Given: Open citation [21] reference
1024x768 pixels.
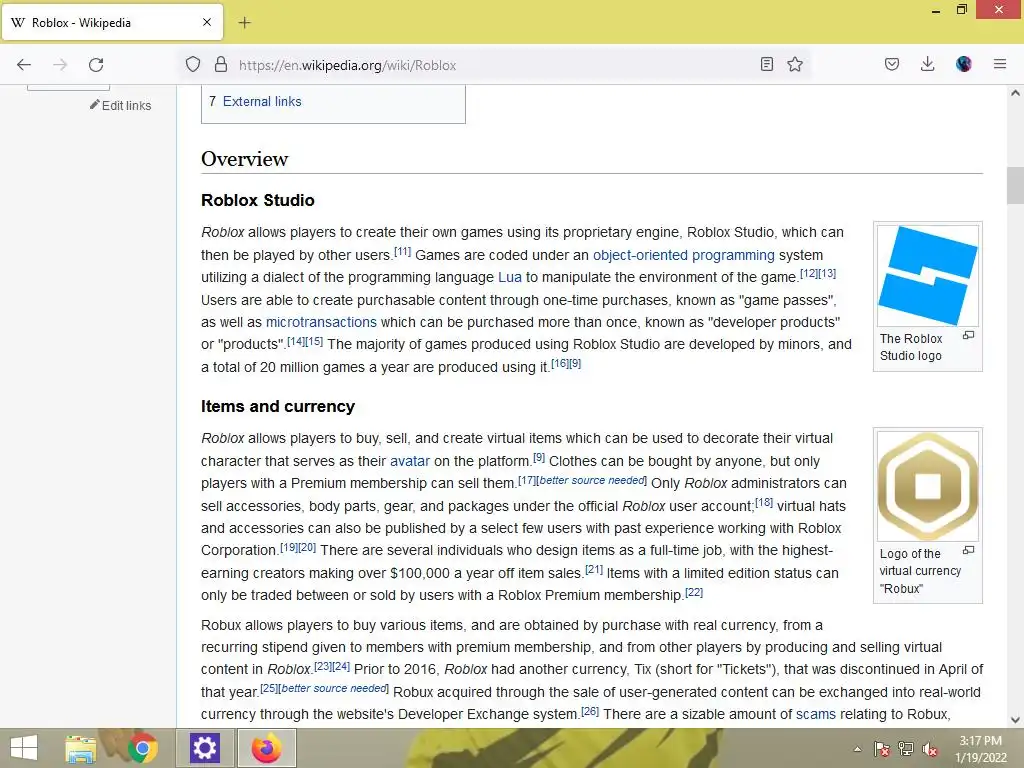Looking at the screenshot, I should [x=594, y=569].
